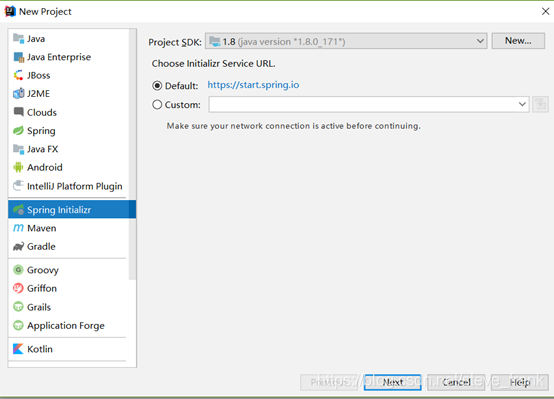Click the IntelliJ Platform Plugin icon

pos(18,186)
